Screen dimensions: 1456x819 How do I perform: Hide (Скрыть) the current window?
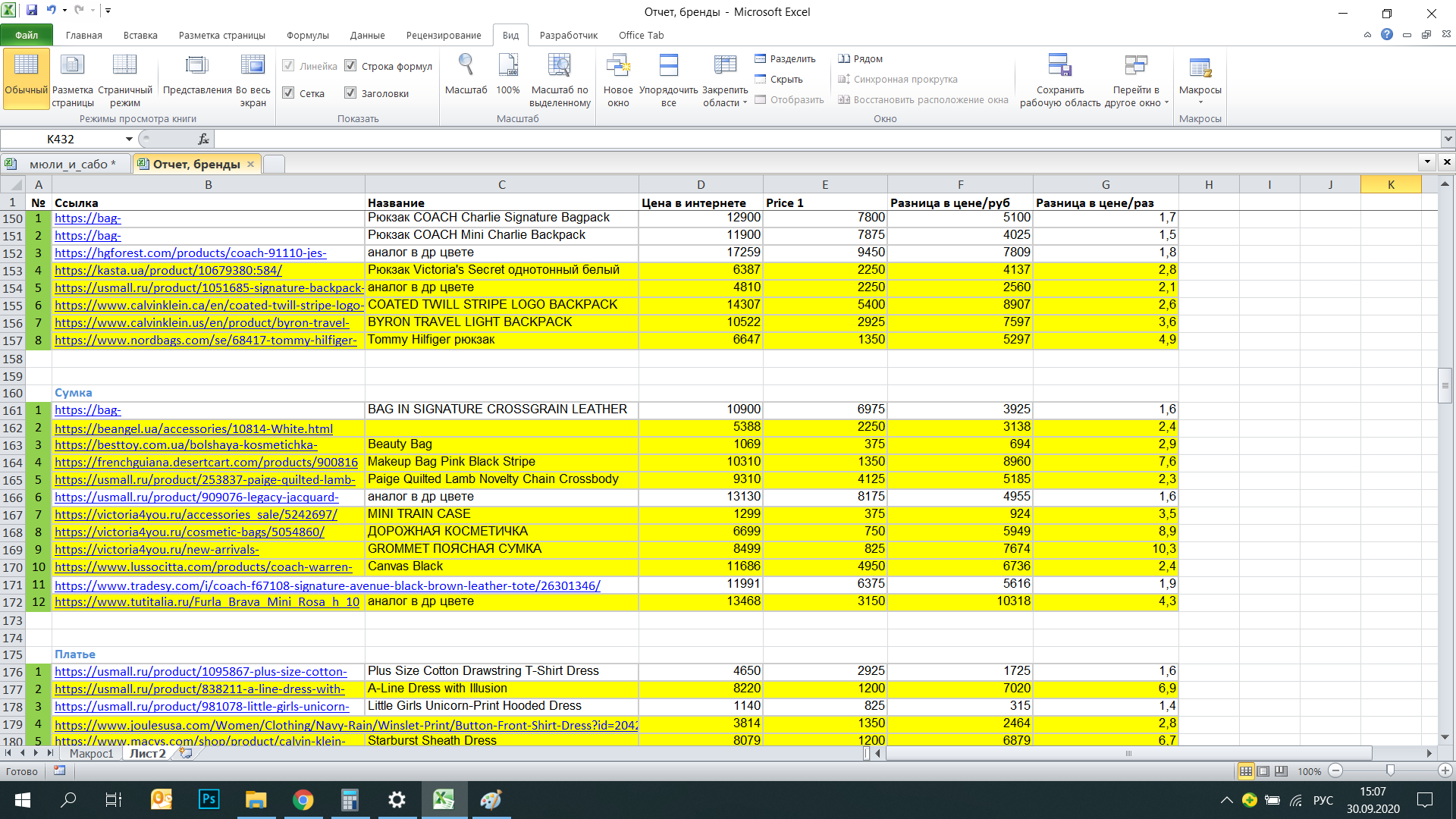coord(778,80)
